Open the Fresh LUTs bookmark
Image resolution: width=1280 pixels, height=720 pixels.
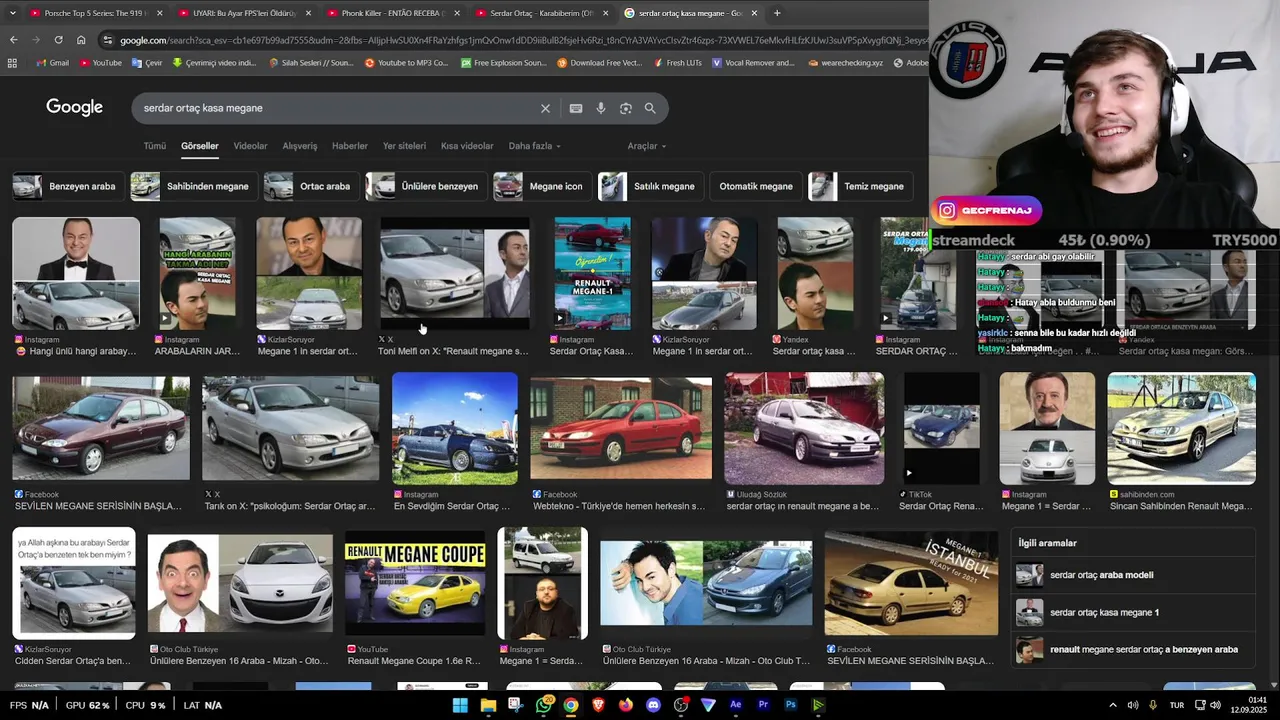pyautogui.click(x=677, y=63)
